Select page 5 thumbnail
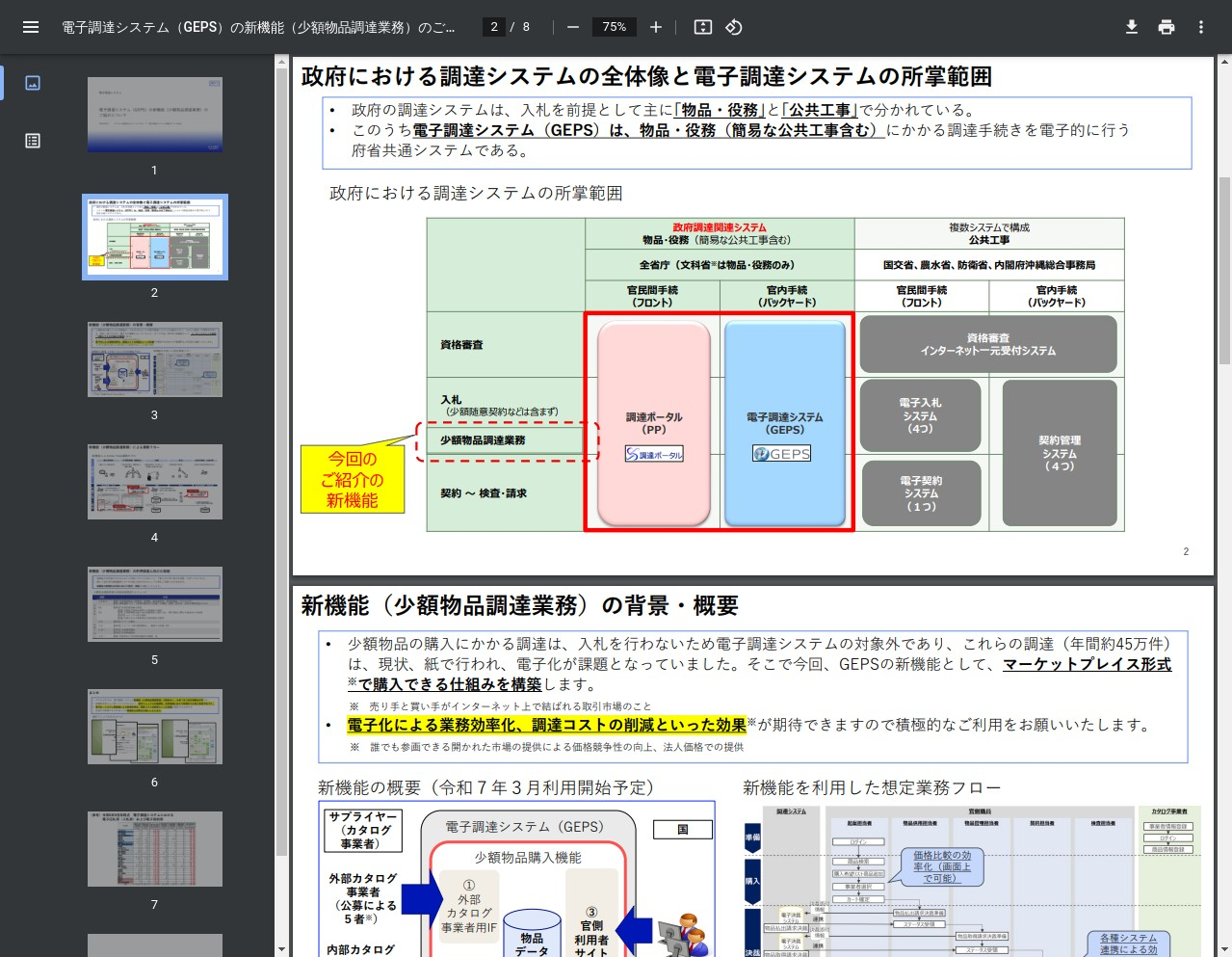Screen dimensions: 1232x957 155,604
